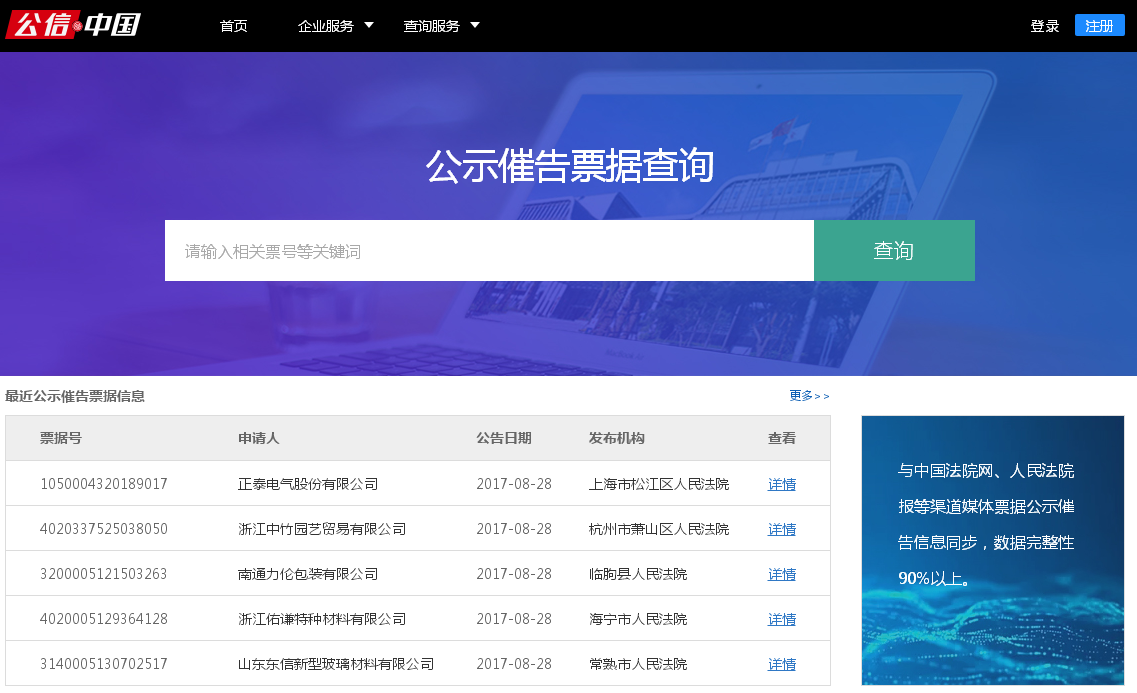1137x693 pixels.
Task: Click the 公告日期 column header
Action: (504, 438)
